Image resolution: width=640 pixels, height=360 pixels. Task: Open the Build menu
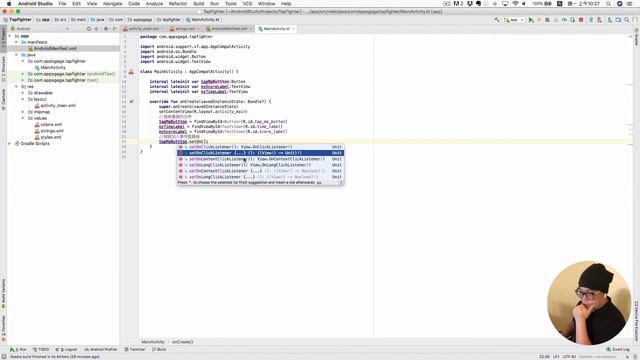tap(199, 4)
